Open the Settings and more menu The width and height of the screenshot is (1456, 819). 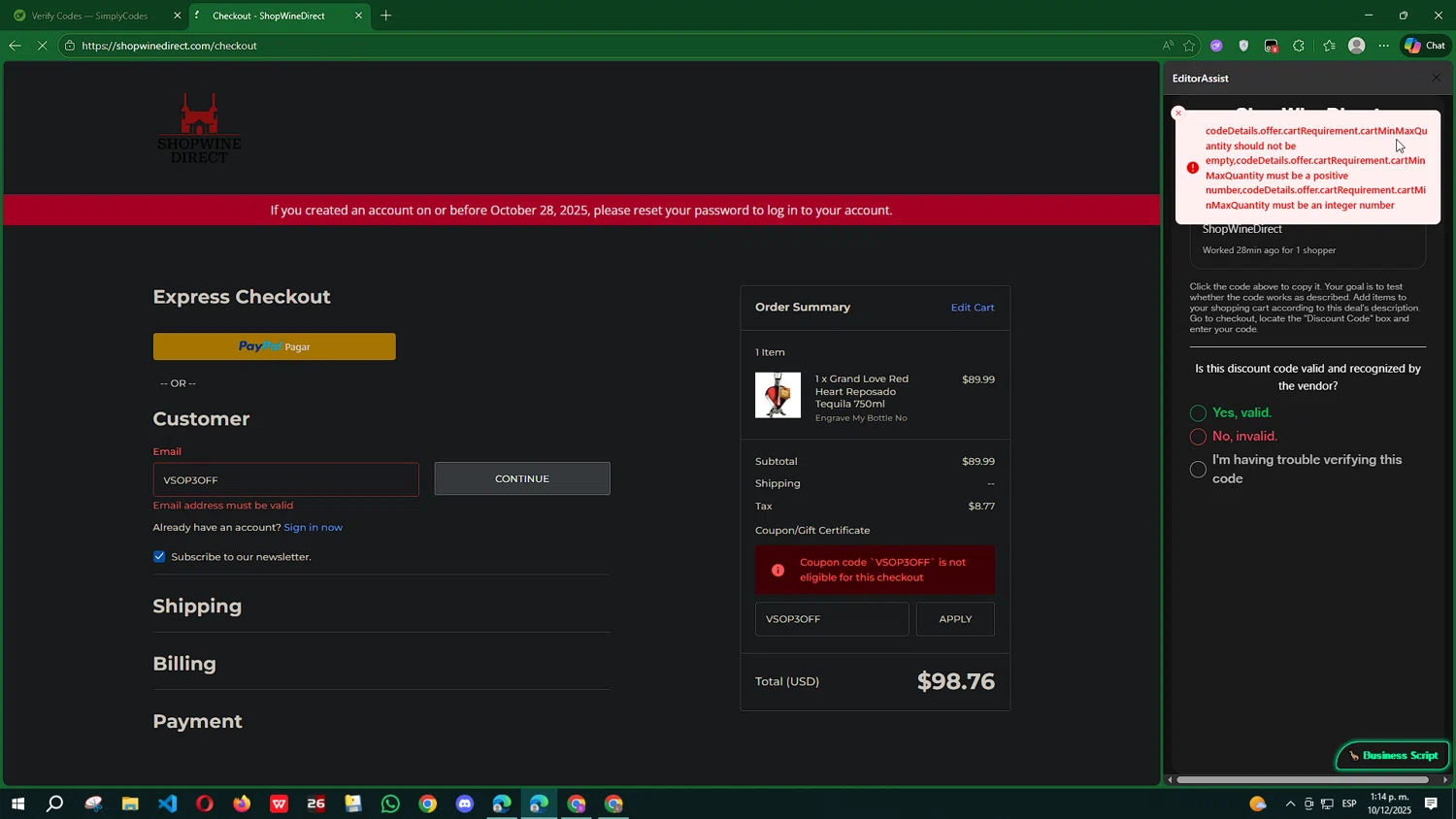pos(1384,46)
